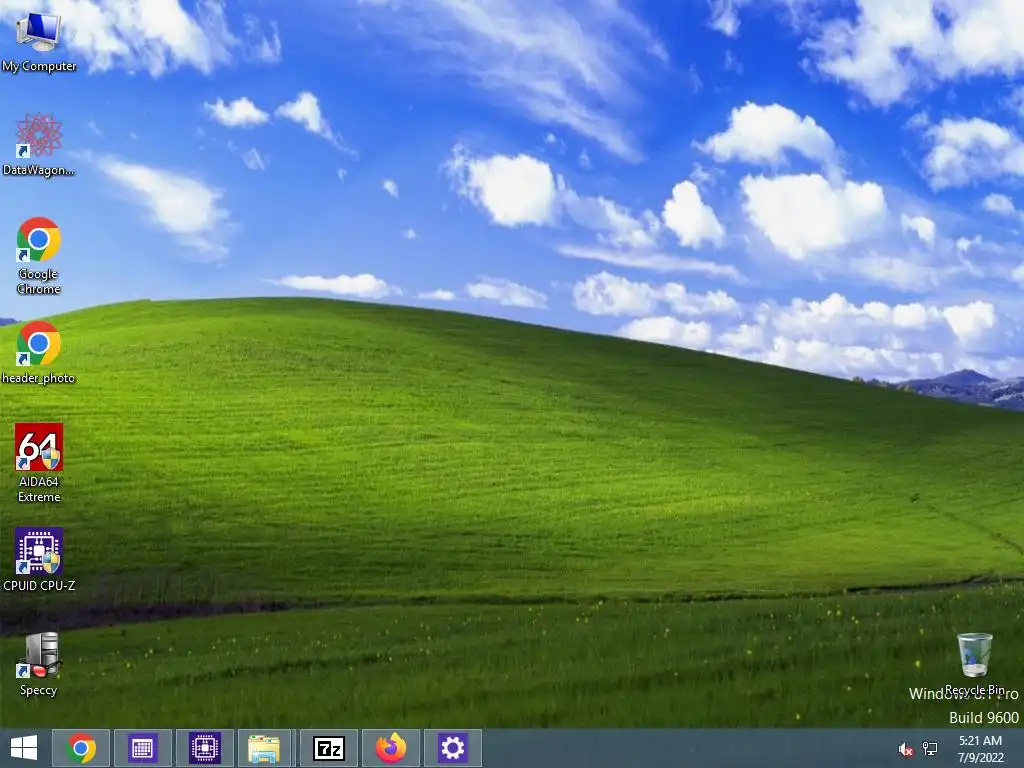Open the CPU chip app in taskbar
1024x768 pixels.
pyautogui.click(x=204, y=748)
